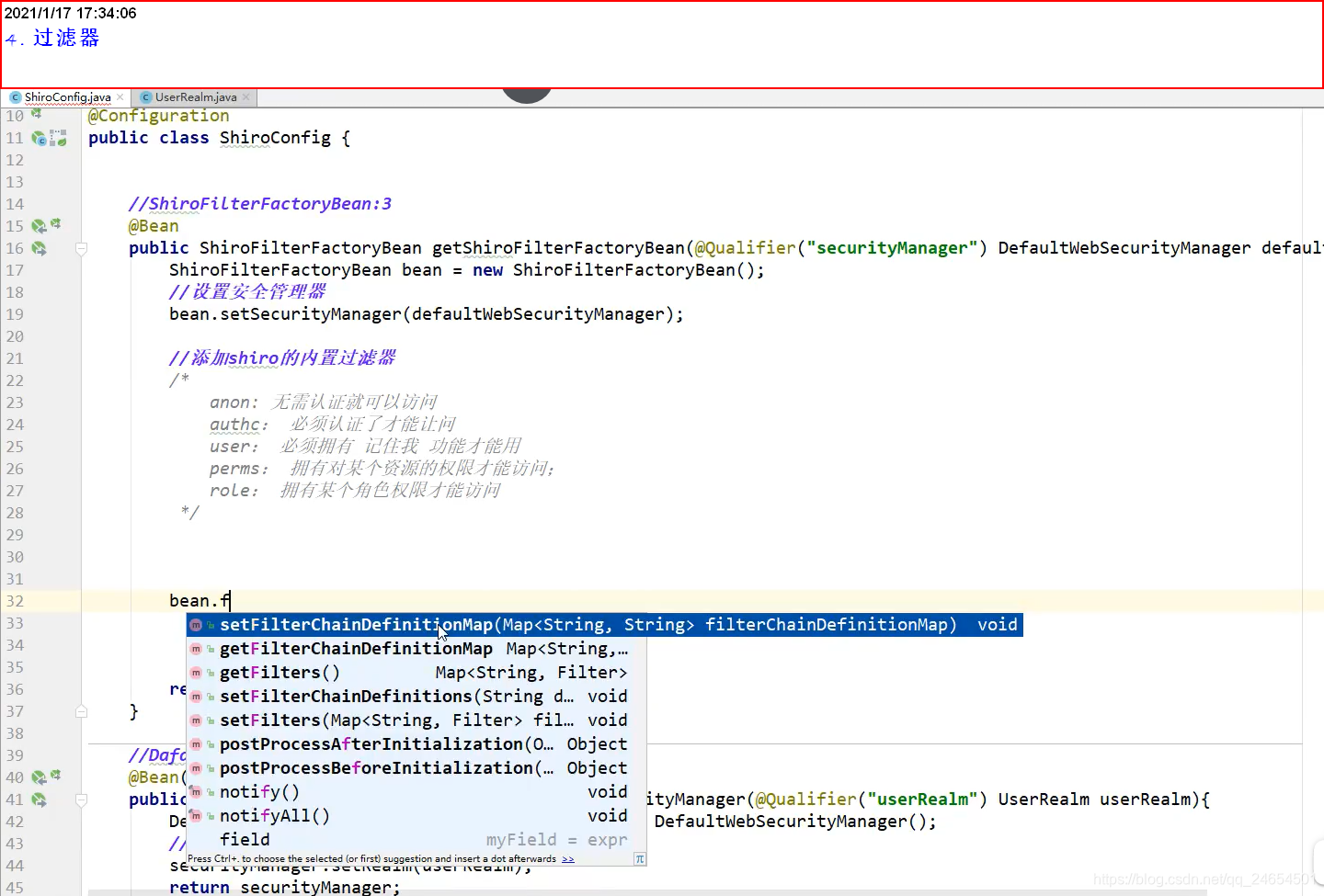This screenshot has height=896, width=1324.
Task: Click the "securityManager" qualifier string
Action: click(x=892, y=248)
